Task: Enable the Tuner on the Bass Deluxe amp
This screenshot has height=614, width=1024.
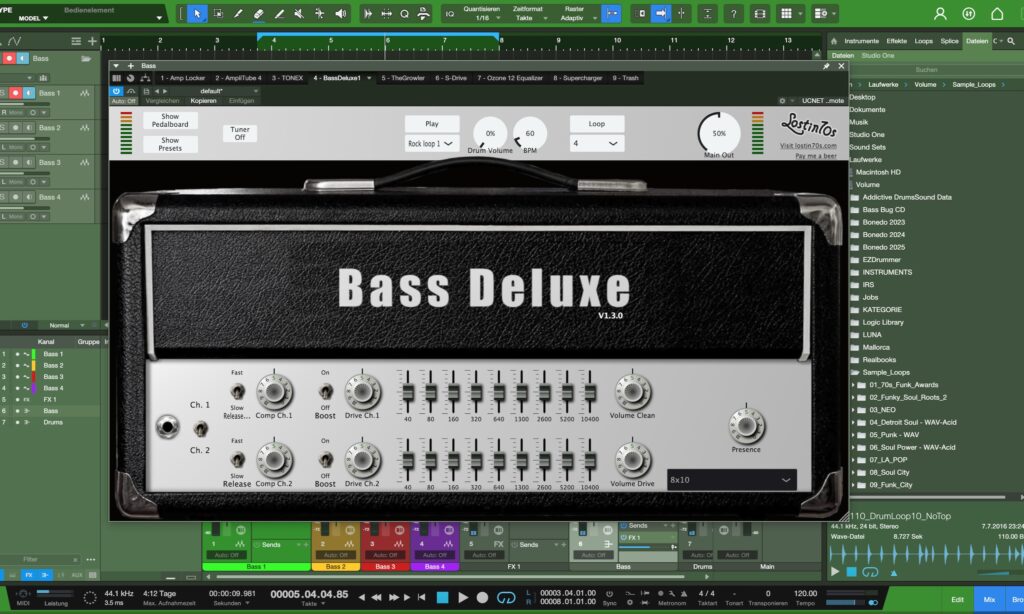Action: point(238,131)
